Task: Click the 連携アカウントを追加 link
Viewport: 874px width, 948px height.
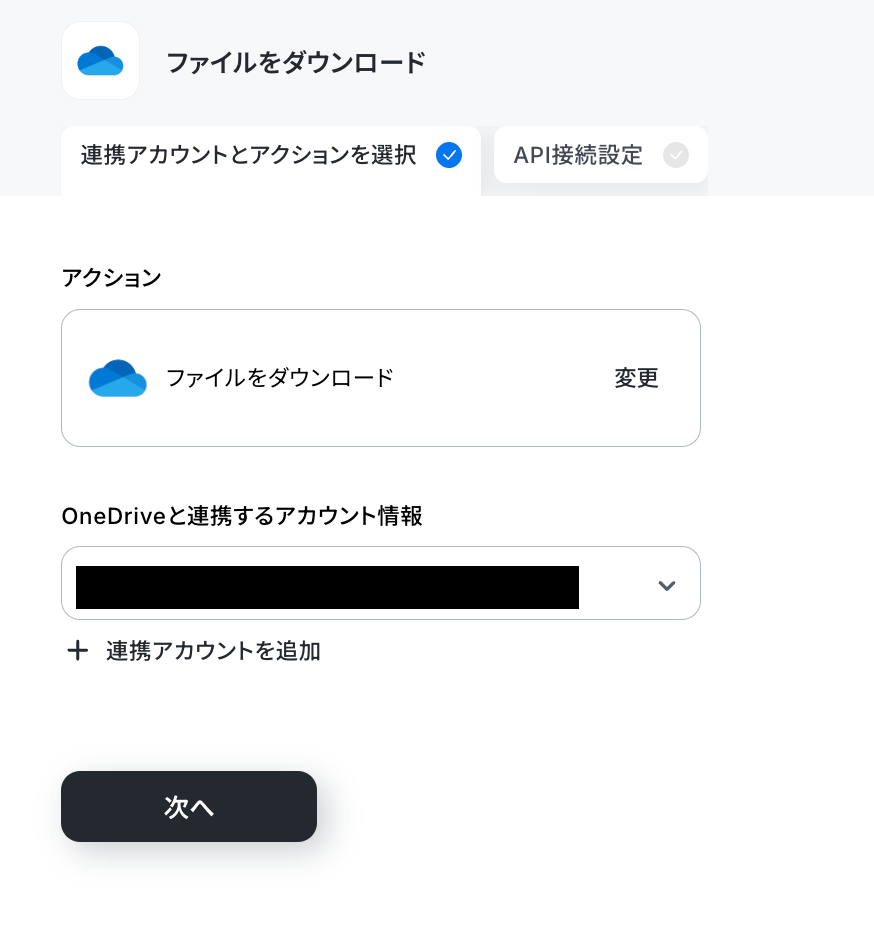Action: coord(213,651)
